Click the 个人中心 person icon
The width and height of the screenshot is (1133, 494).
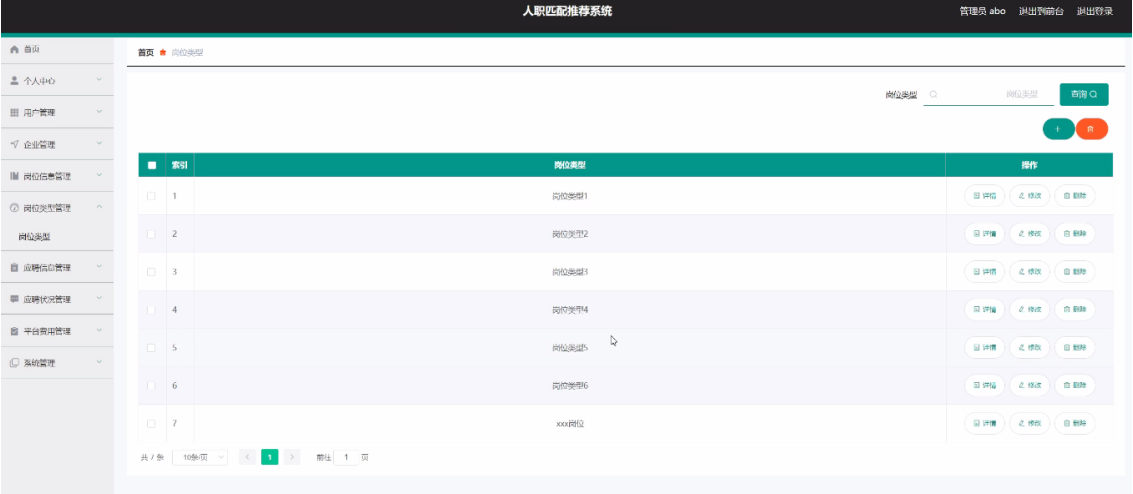pos(14,81)
